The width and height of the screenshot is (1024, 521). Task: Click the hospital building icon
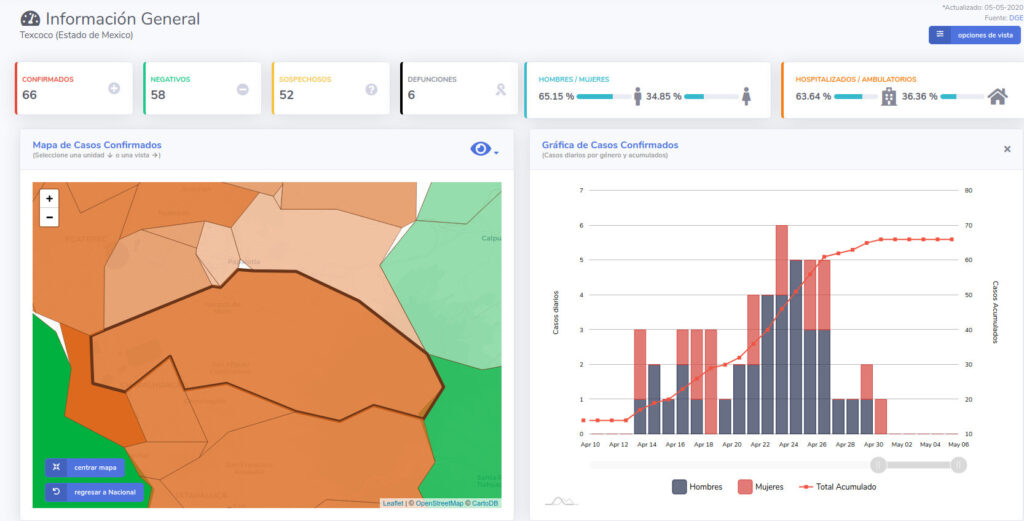888,96
